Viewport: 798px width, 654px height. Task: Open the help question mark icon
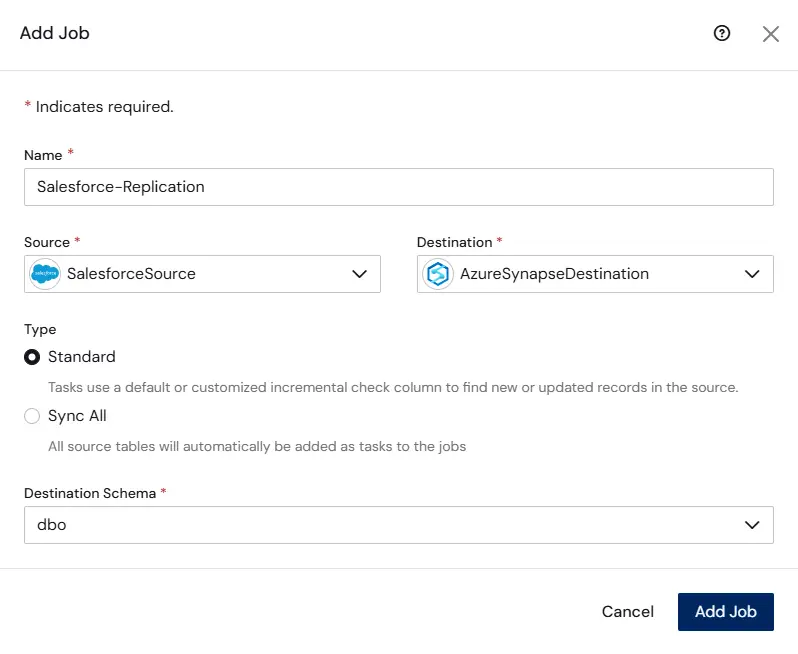point(722,33)
